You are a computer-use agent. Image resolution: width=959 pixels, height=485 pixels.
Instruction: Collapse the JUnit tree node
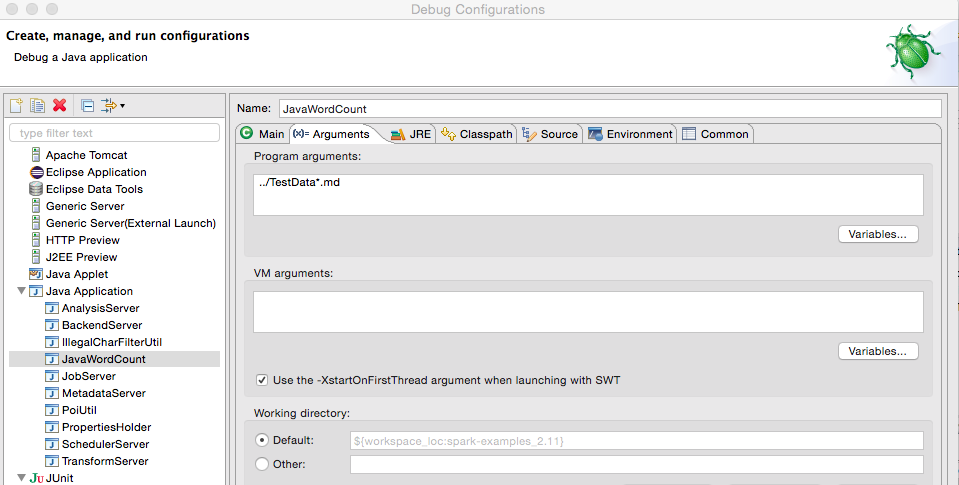21,478
